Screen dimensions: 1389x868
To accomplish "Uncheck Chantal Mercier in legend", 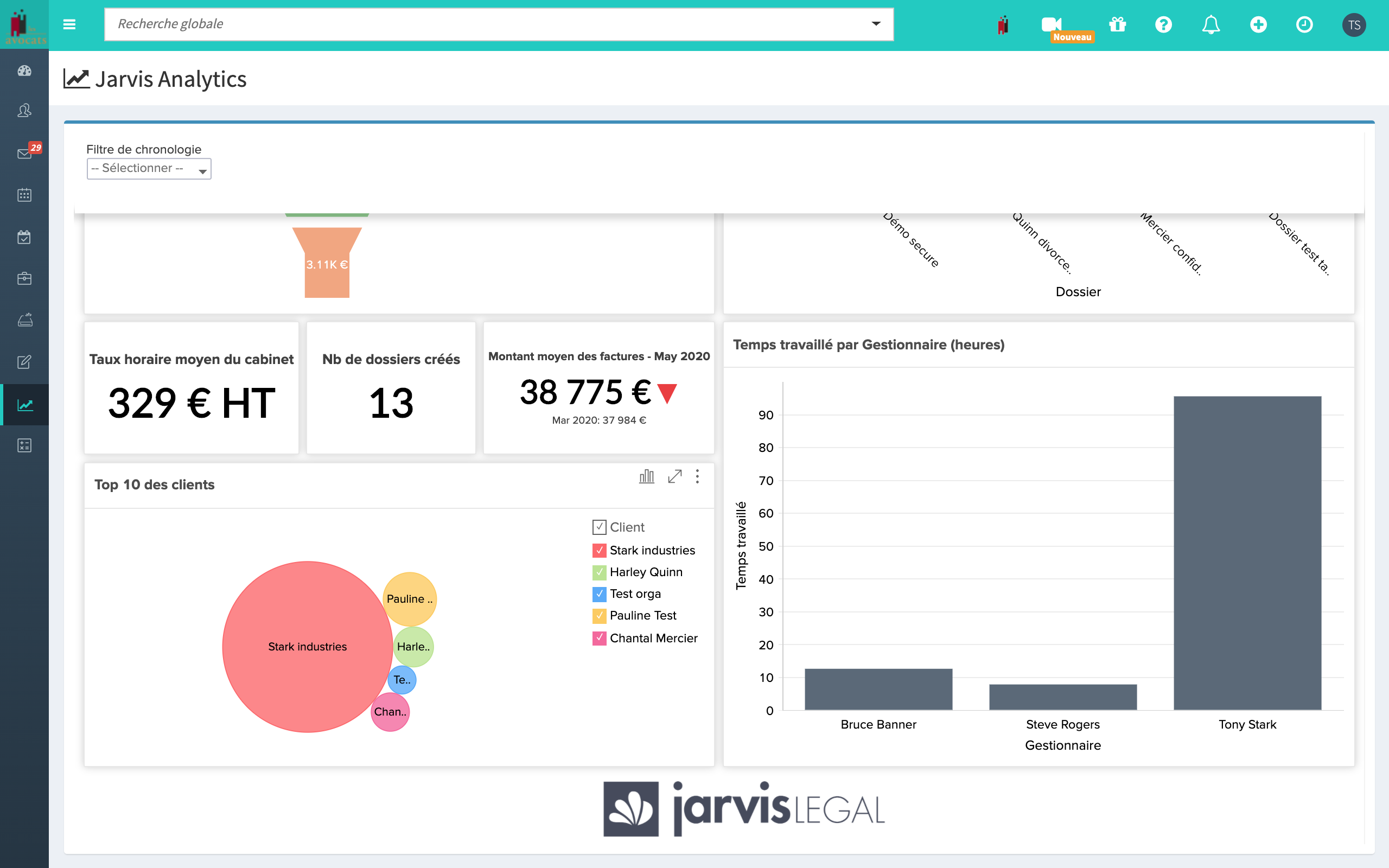I will [599, 638].
